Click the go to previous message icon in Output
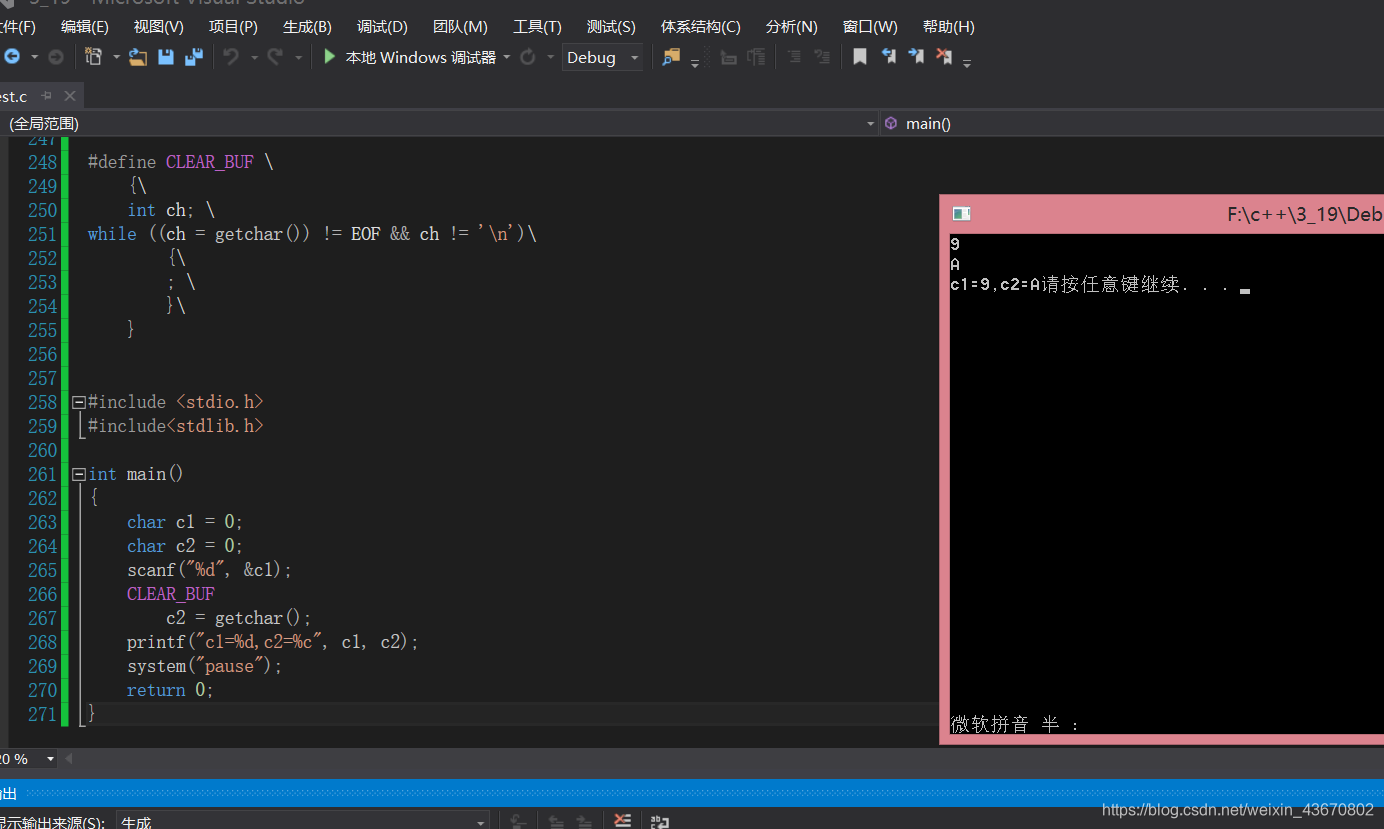The image size is (1384, 829). click(556, 822)
